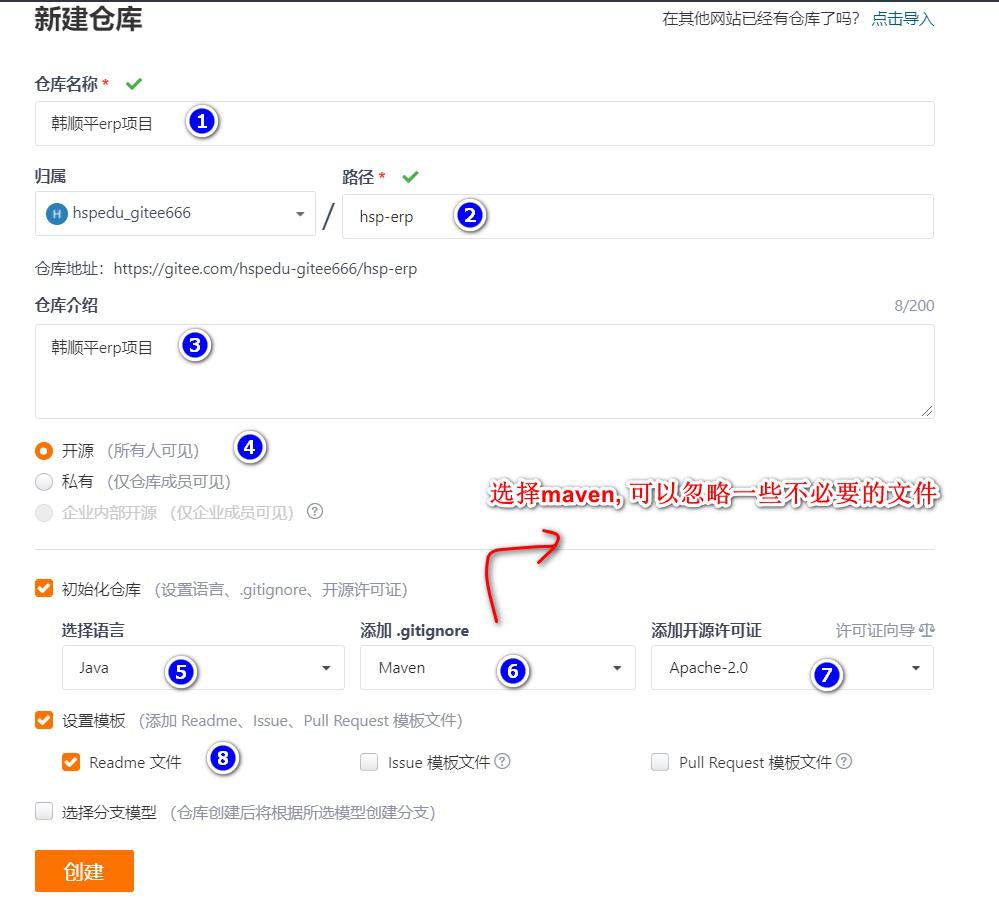Open the Maven .gitignore dropdown
Viewport: 999px width, 899px height.
point(497,668)
